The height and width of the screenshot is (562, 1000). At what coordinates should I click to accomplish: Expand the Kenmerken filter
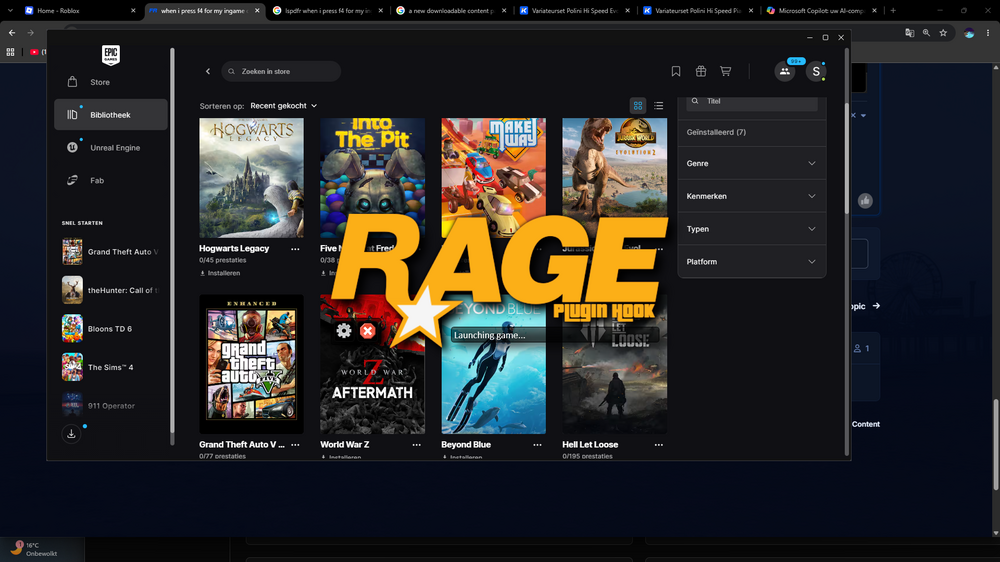751,196
